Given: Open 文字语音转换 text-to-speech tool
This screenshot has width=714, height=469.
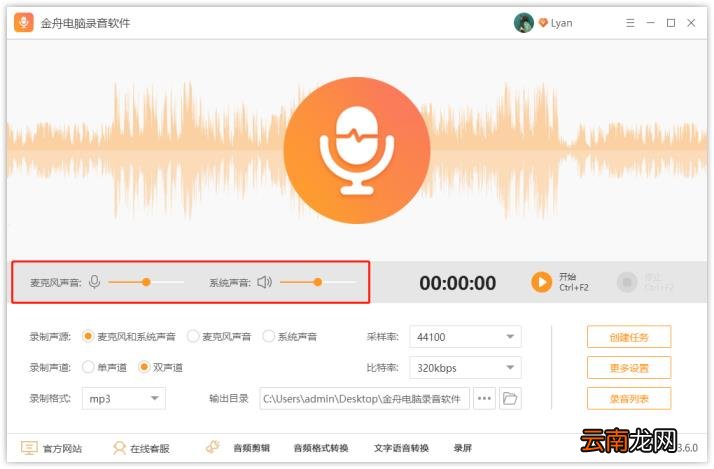Looking at the screenshot, I should [401, 449].
